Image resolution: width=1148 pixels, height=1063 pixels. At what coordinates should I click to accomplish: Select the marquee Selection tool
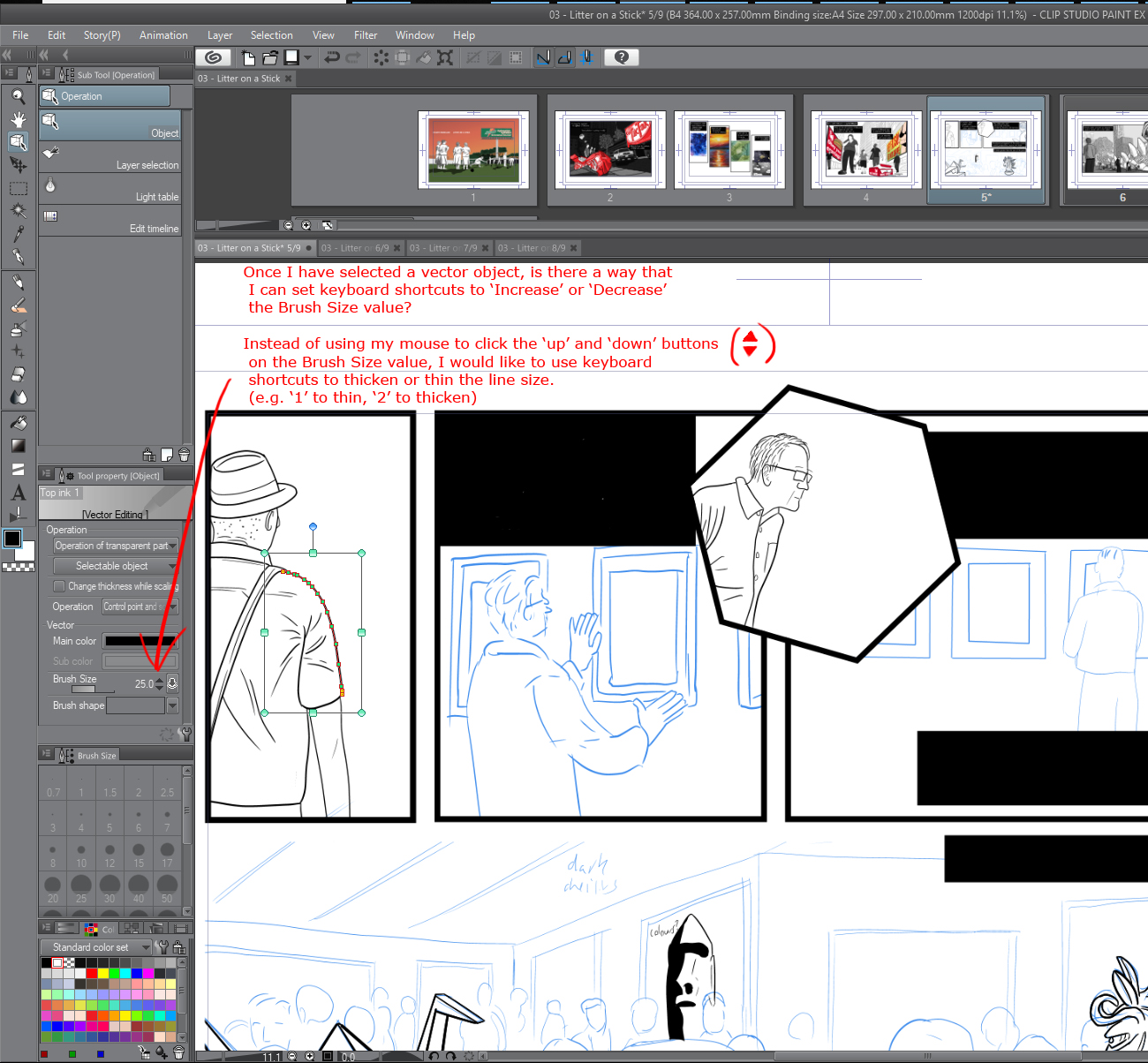[x=18, y=187]
